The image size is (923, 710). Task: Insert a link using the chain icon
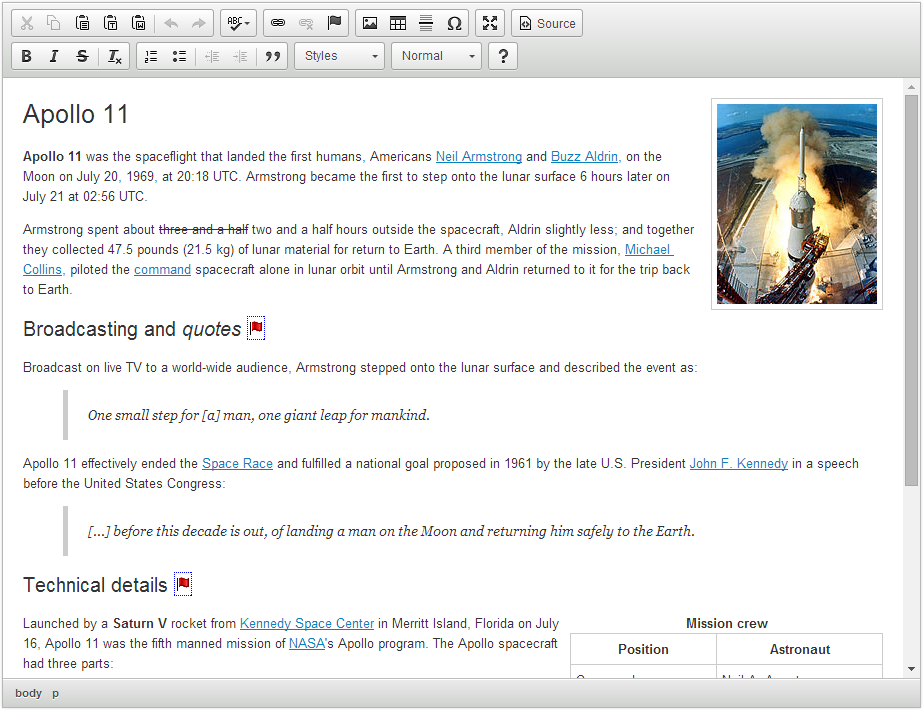pos(278,23)
